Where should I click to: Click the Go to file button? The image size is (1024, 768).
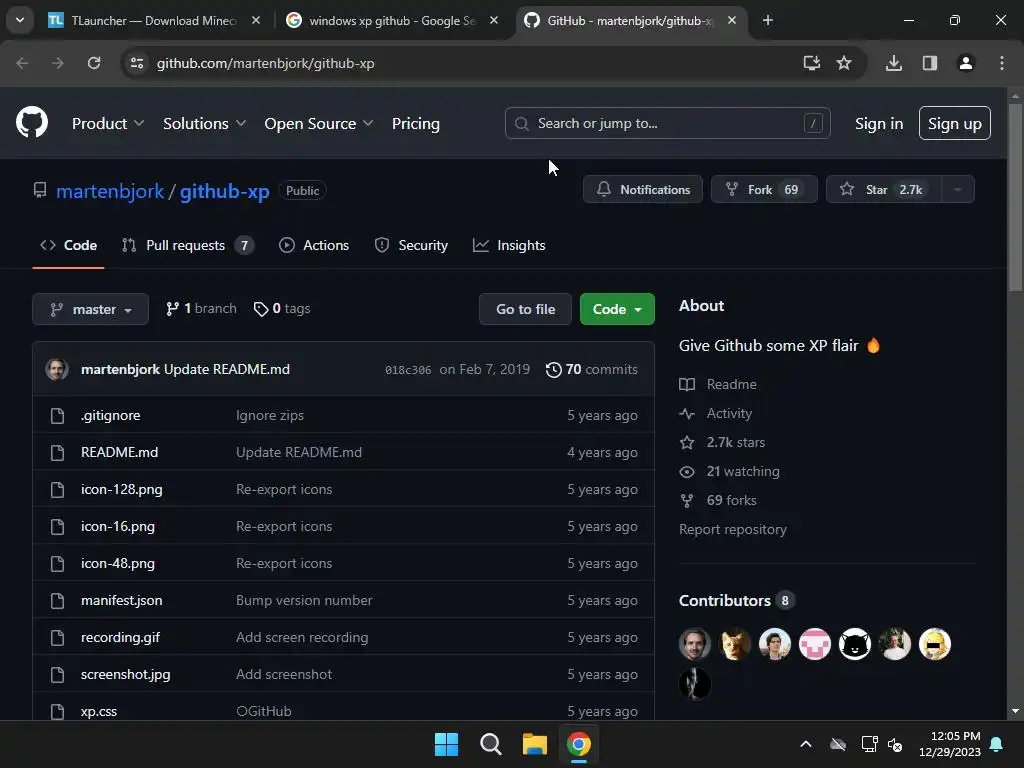click(x=525, y=309)
